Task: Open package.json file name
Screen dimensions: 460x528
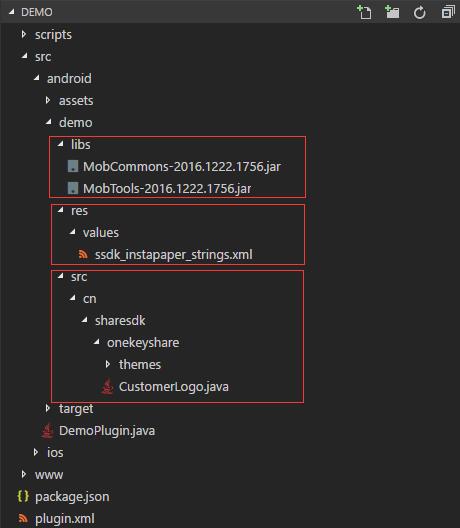Action: 72,497
